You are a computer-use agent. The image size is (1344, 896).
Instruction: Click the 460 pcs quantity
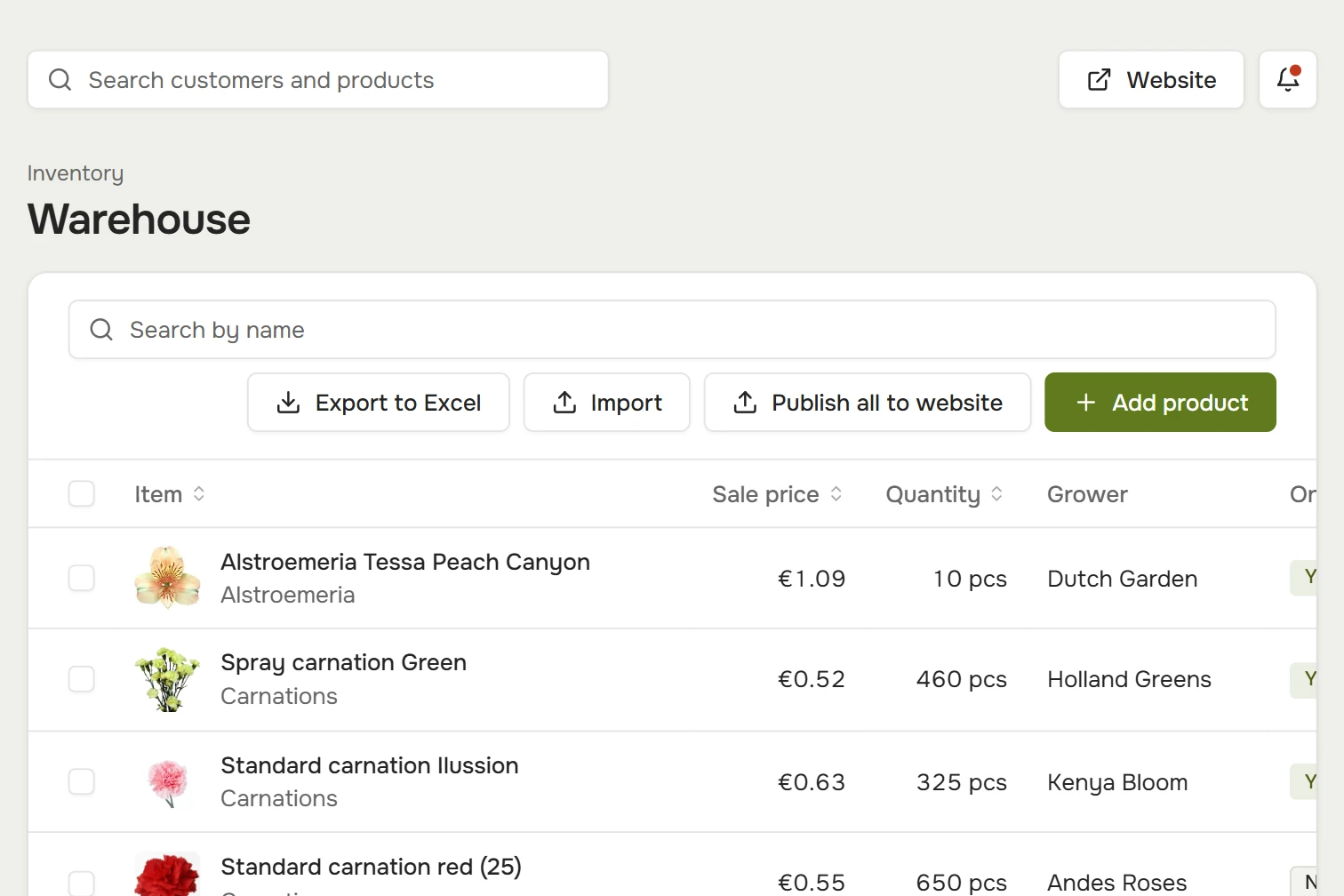click(962, 679)
